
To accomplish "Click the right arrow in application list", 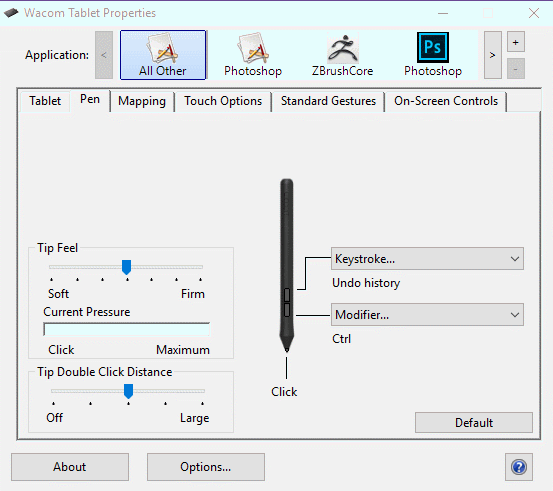I will click(493, 55).
